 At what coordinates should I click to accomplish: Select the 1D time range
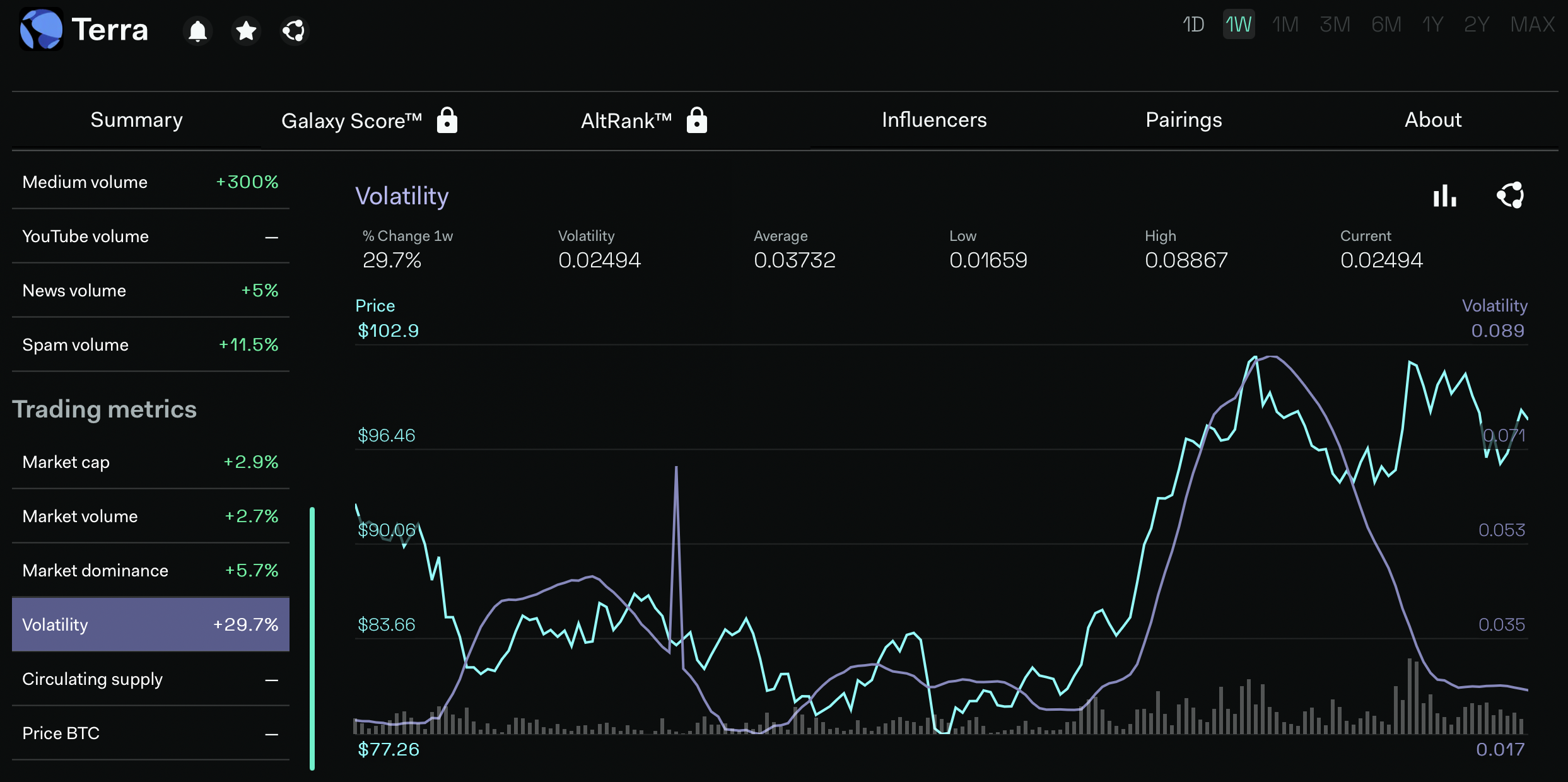(x=1193, y=25)
